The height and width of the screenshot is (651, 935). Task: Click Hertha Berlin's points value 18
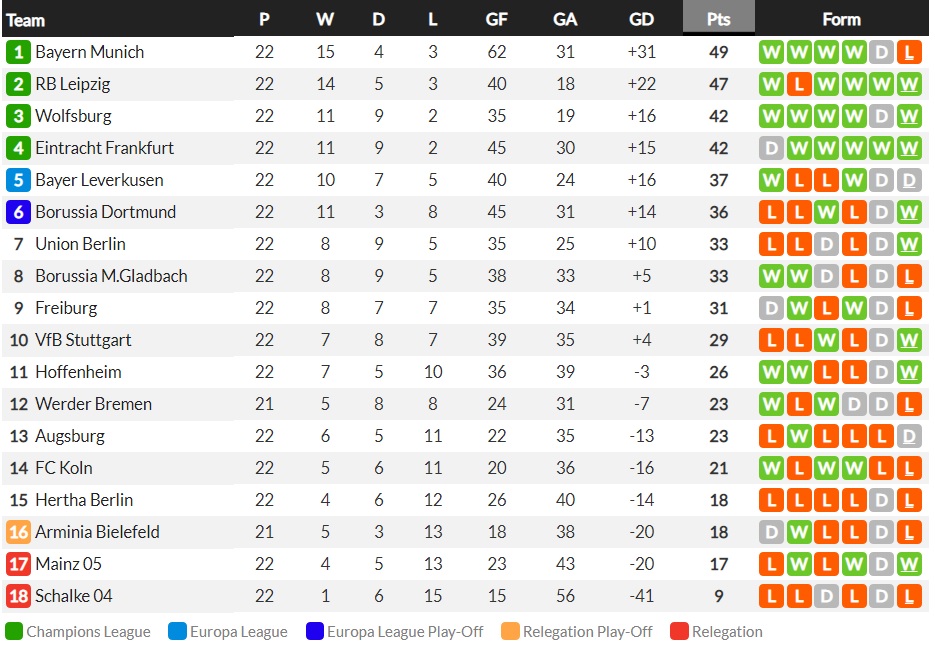coord(719,500)
